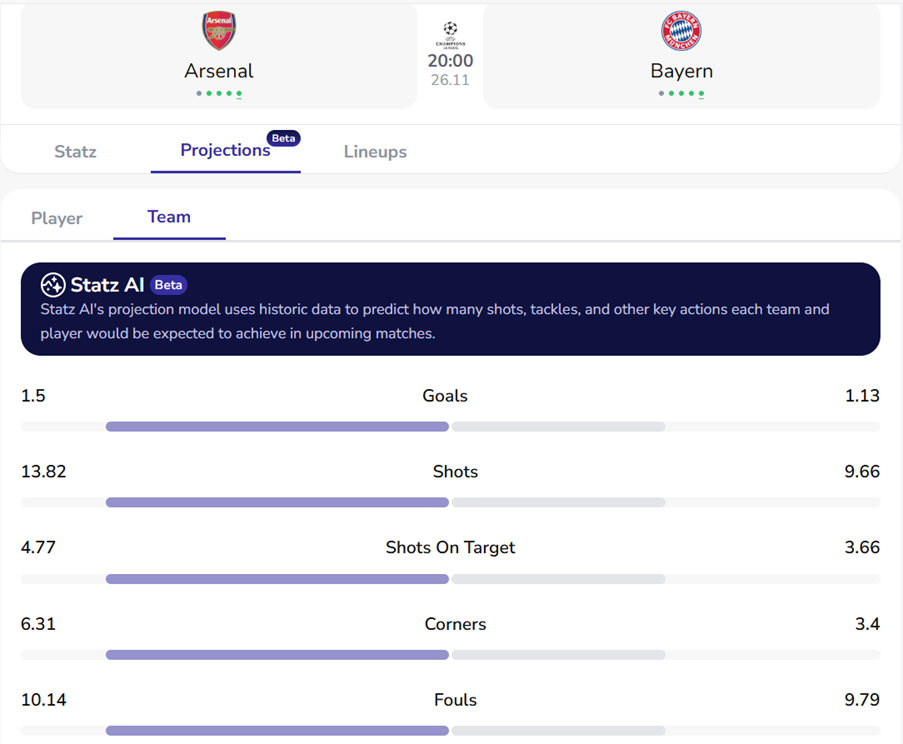Screen dimensions: 903x744
Task: Click the 20:00 kickoff time
Action: point(450,61)
